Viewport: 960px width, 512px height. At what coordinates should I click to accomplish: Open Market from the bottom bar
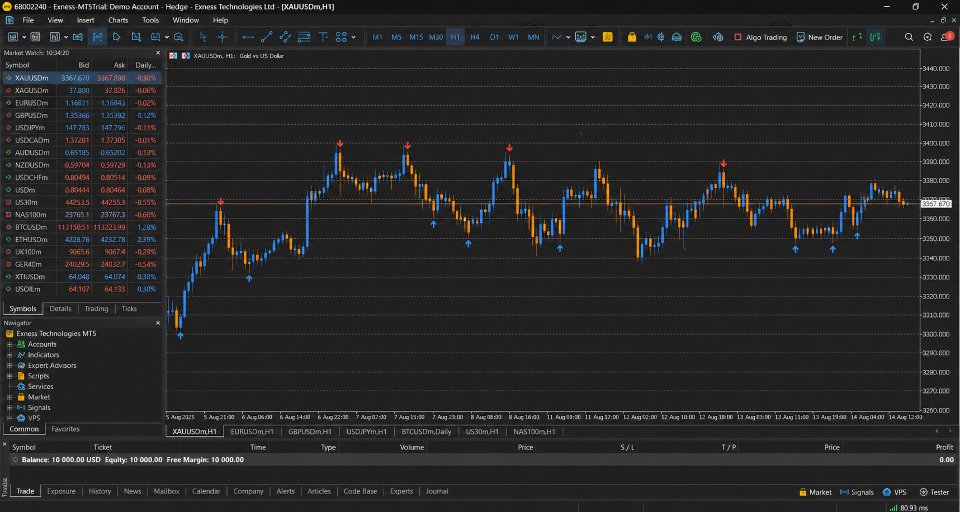(x=815, y=492)
